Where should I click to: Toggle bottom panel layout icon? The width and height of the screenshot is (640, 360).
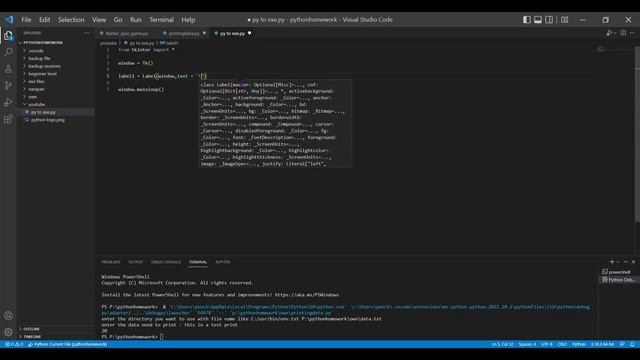538,20
